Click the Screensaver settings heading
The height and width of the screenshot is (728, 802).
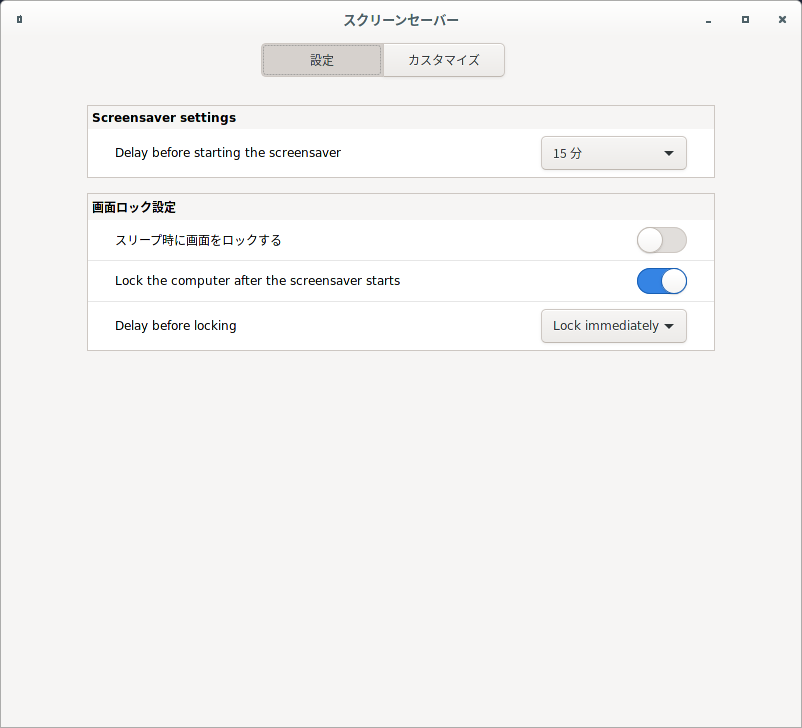[164, 118]
